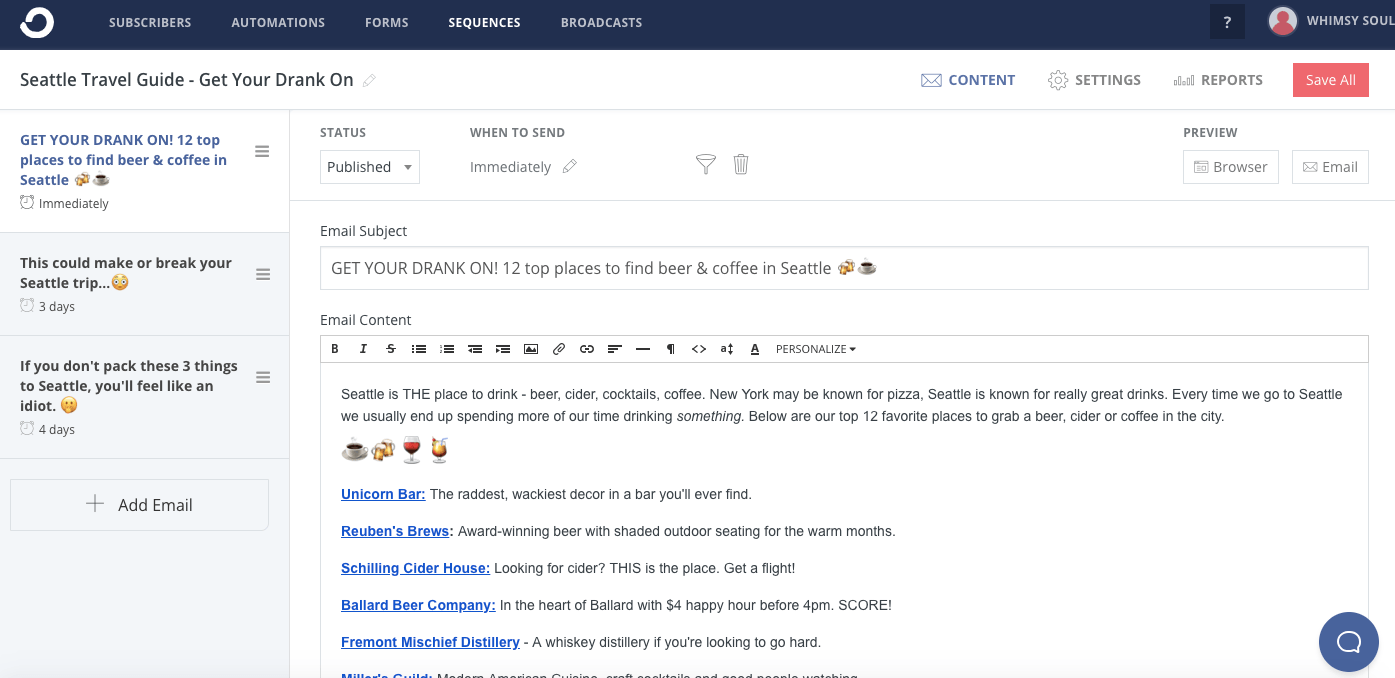Click the funnel filter icon
This screenshot has width=1395, height=678.
point(706,165)
